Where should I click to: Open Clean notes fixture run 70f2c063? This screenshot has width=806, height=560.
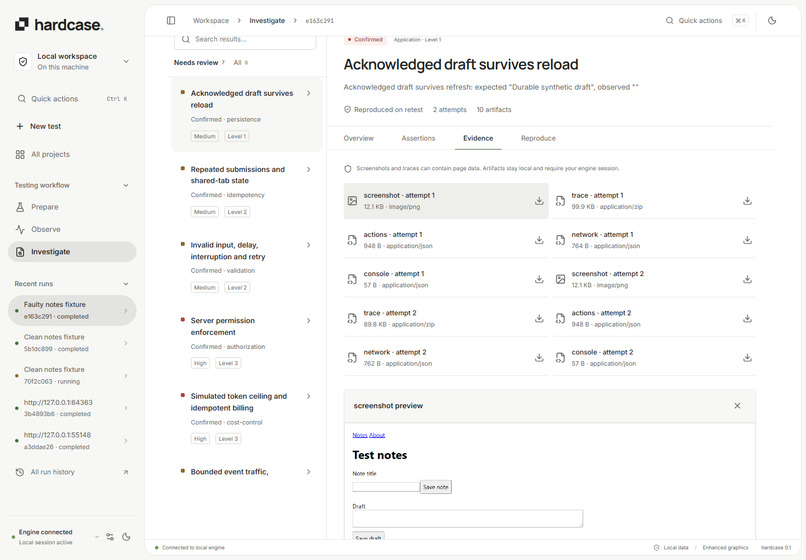(x=72, y=375)
